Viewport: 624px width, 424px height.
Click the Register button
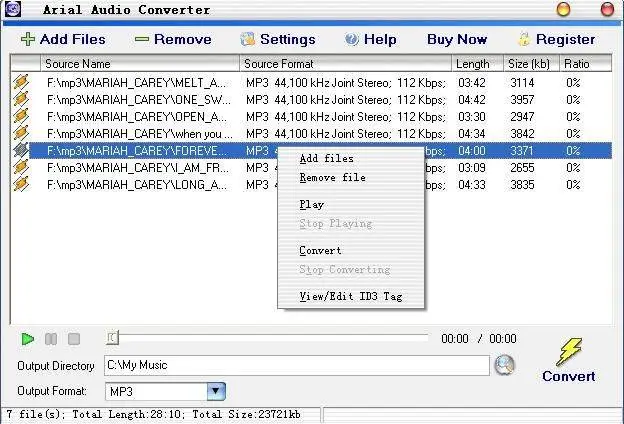[x=557, y=39]
